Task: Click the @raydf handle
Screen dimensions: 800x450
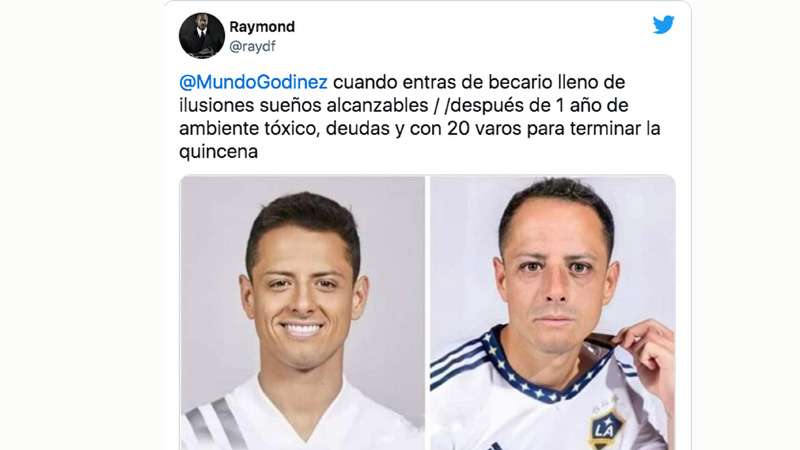Action: pos(252,46)
